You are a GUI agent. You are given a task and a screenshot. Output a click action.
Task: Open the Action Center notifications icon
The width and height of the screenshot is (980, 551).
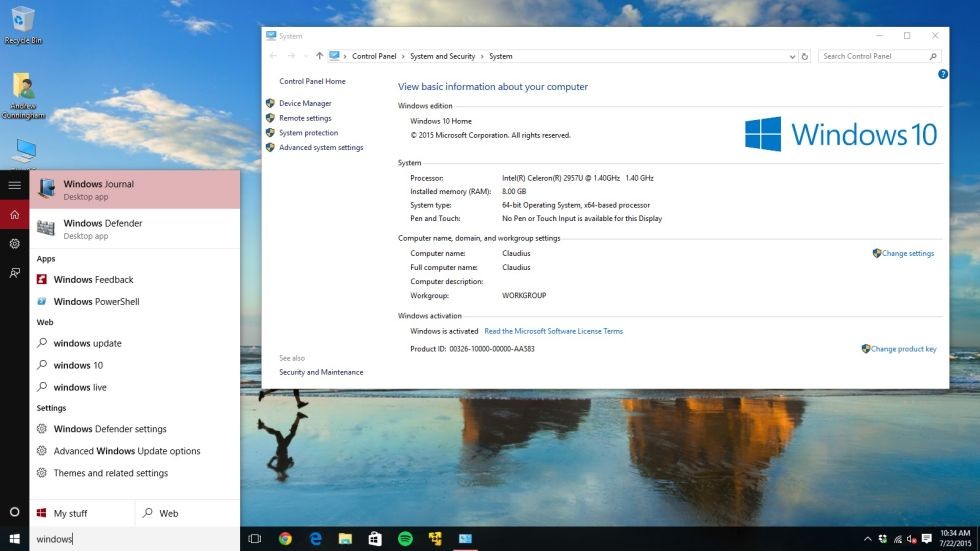coord(927,539)
